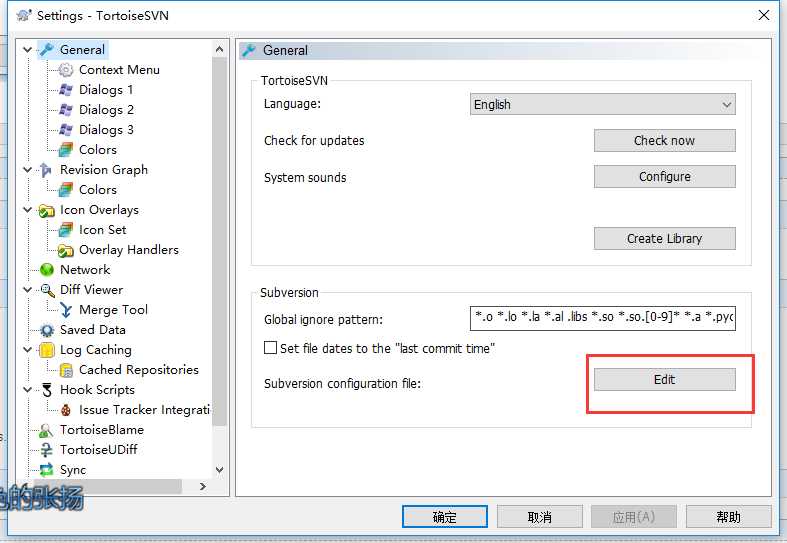Click the Context Menu gear icon
The width and height of the screenshot is (787, 543).
point(66,70)
